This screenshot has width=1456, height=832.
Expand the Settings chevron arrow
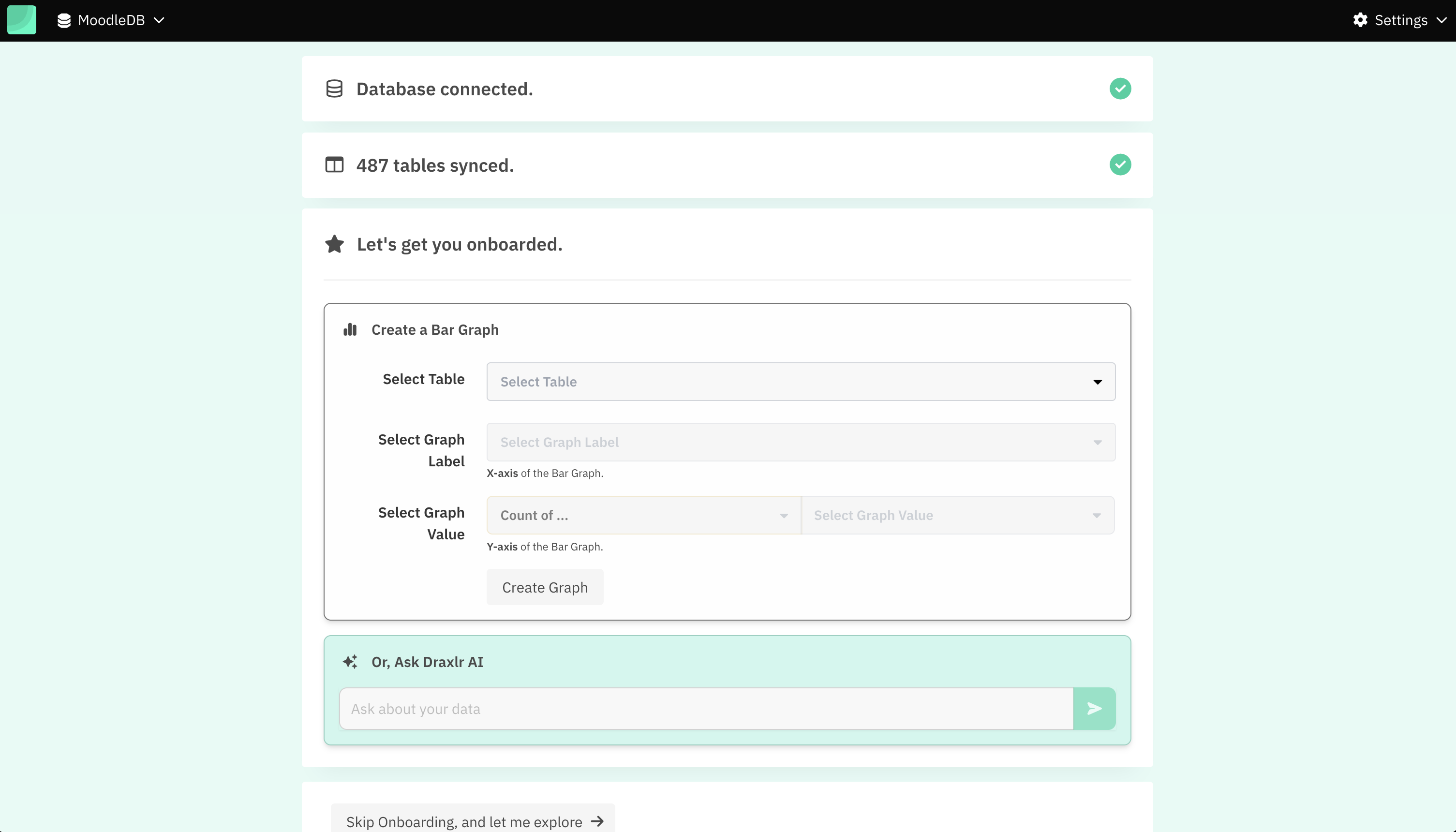1441,21
